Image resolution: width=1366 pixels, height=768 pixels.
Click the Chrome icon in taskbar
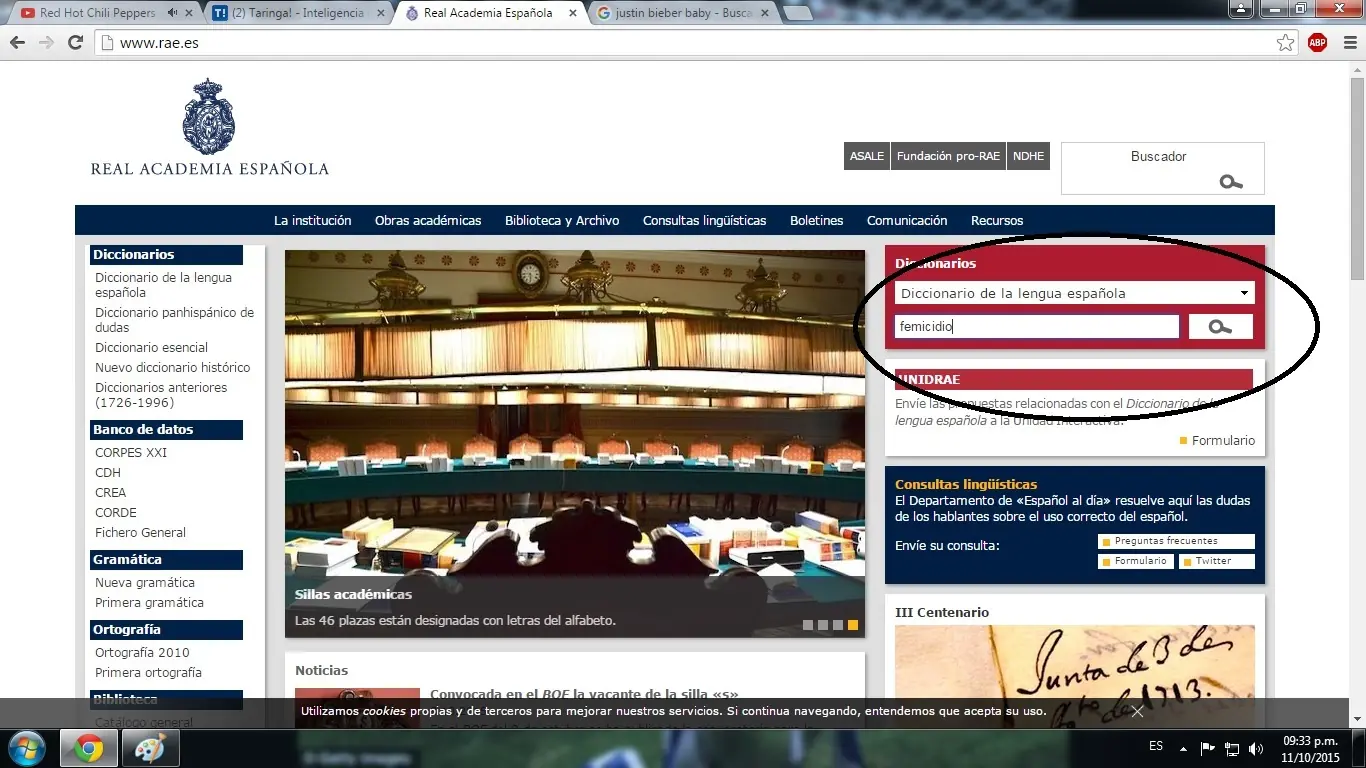89,748
